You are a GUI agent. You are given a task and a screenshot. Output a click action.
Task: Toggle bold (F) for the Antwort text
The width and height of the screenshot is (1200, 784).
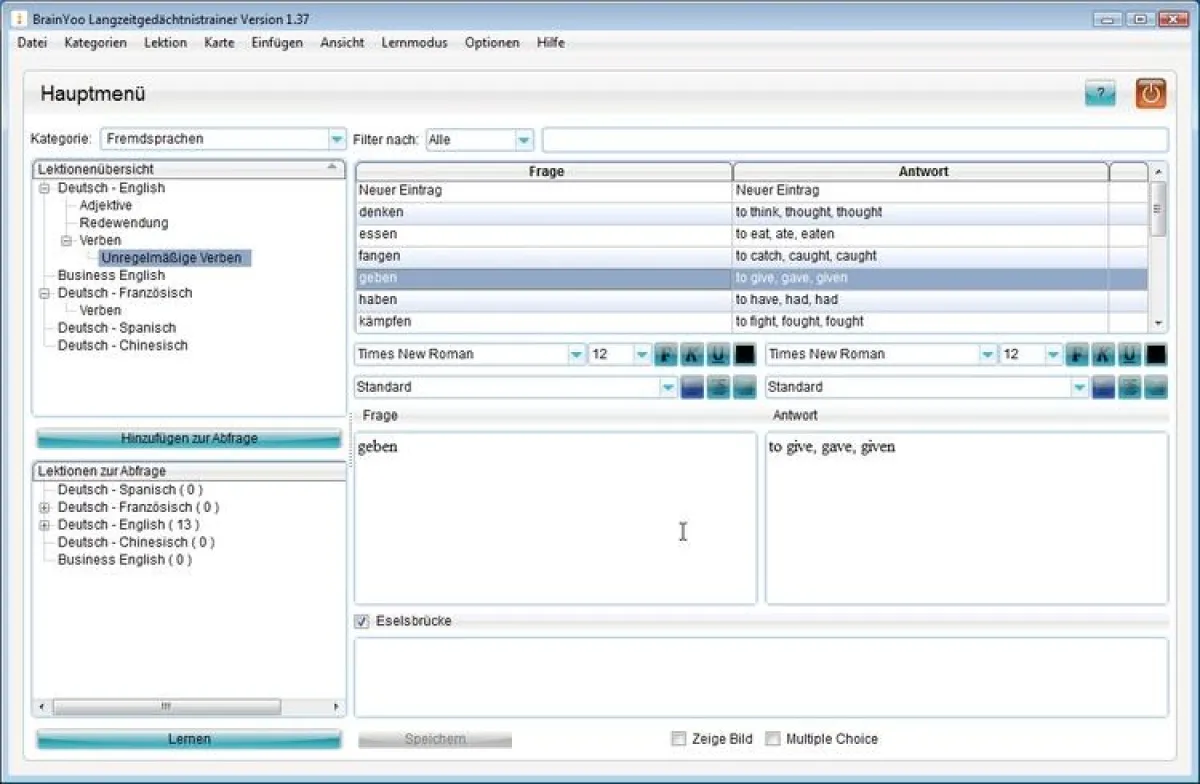tap(1077, 354)
